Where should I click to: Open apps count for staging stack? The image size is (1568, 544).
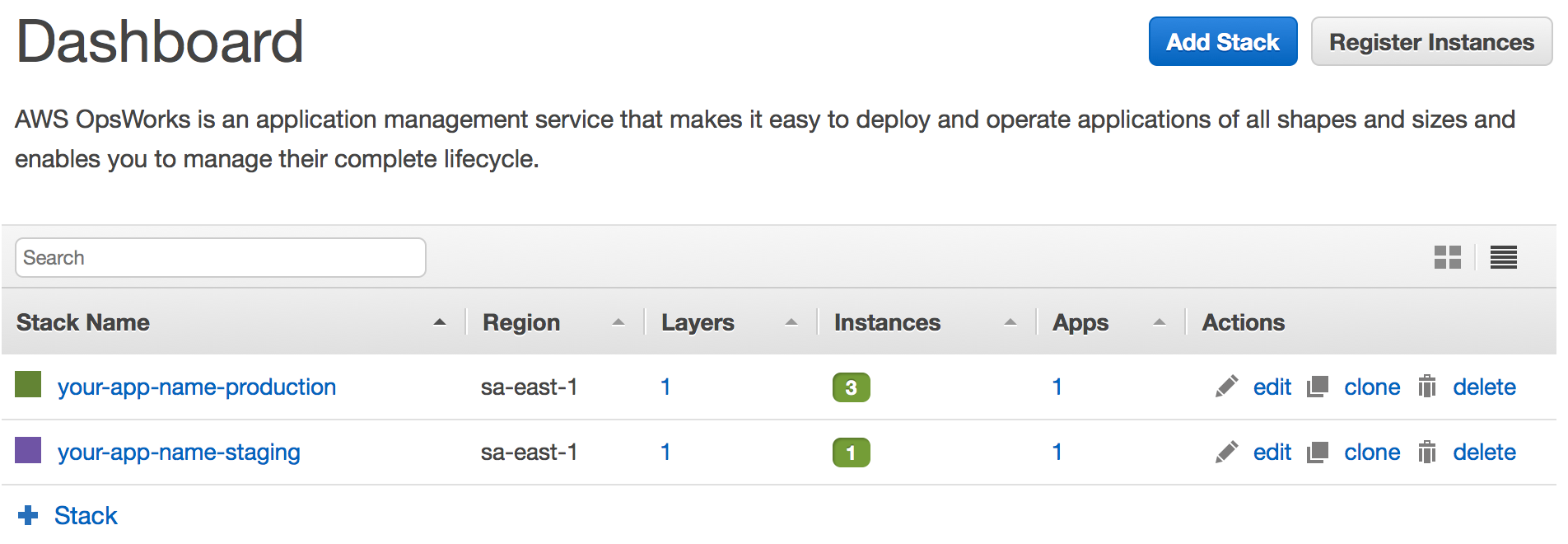1057,452
